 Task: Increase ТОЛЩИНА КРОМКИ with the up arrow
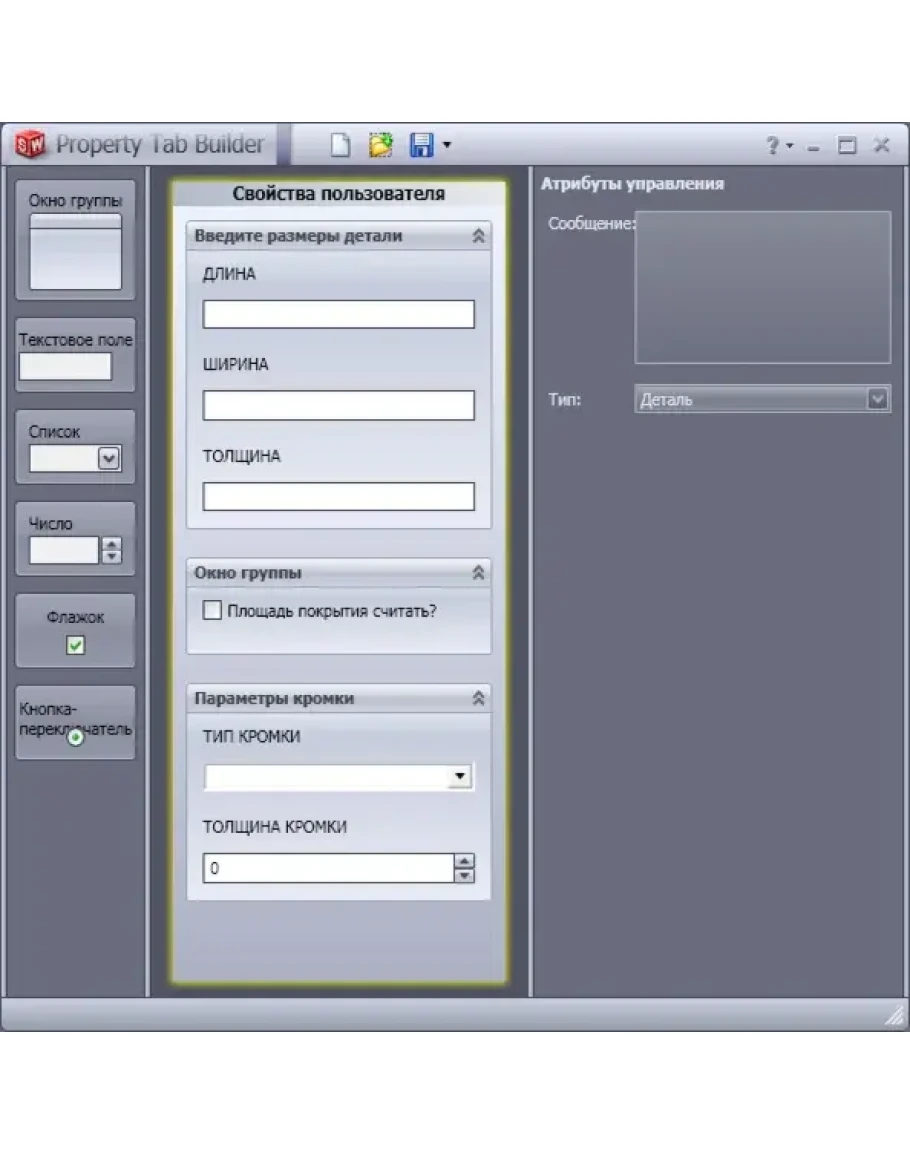coord(464,862)
